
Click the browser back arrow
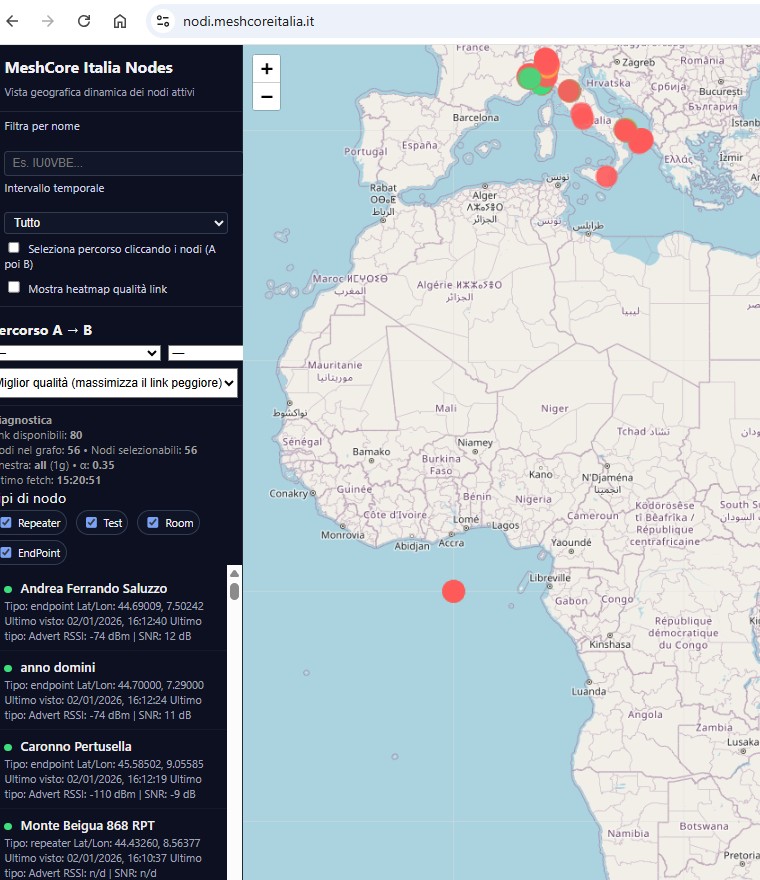pos(13,21)
